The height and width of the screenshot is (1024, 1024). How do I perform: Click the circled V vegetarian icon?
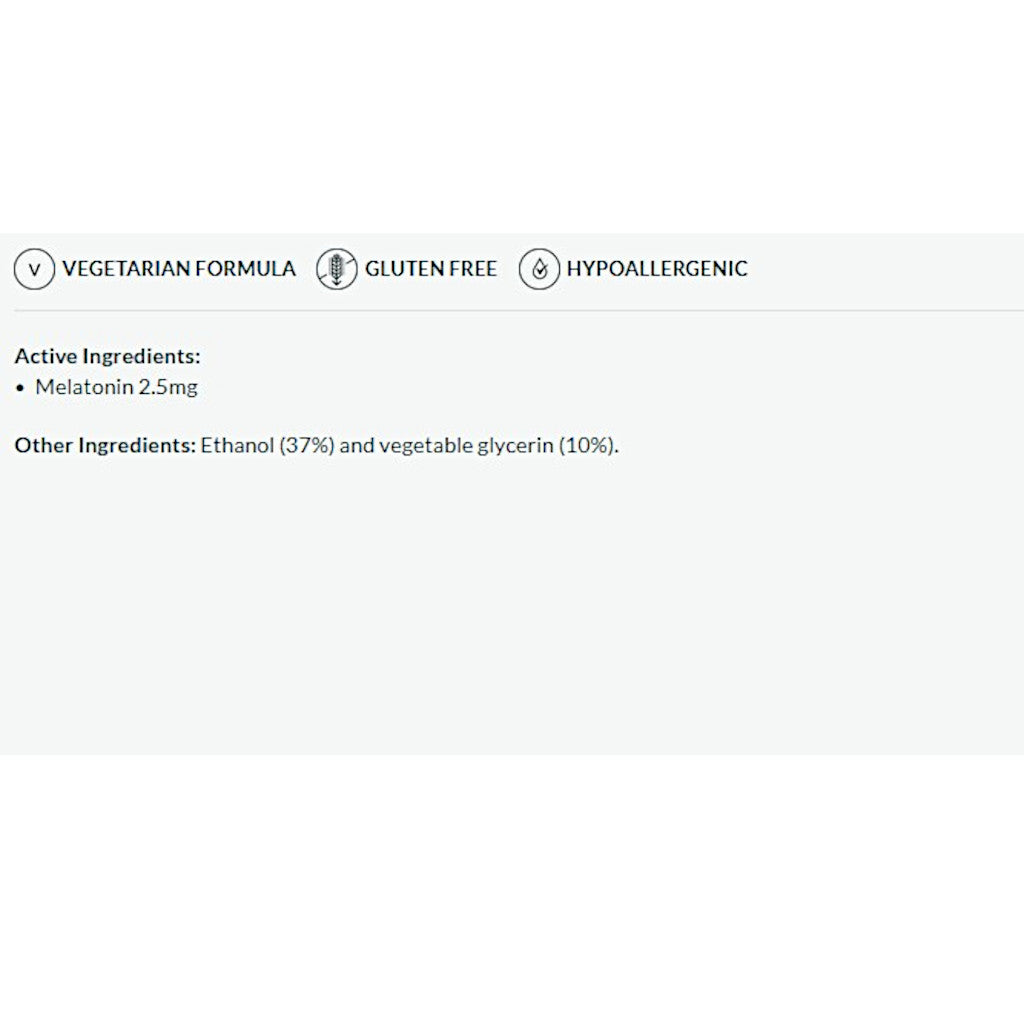point(34,269)
